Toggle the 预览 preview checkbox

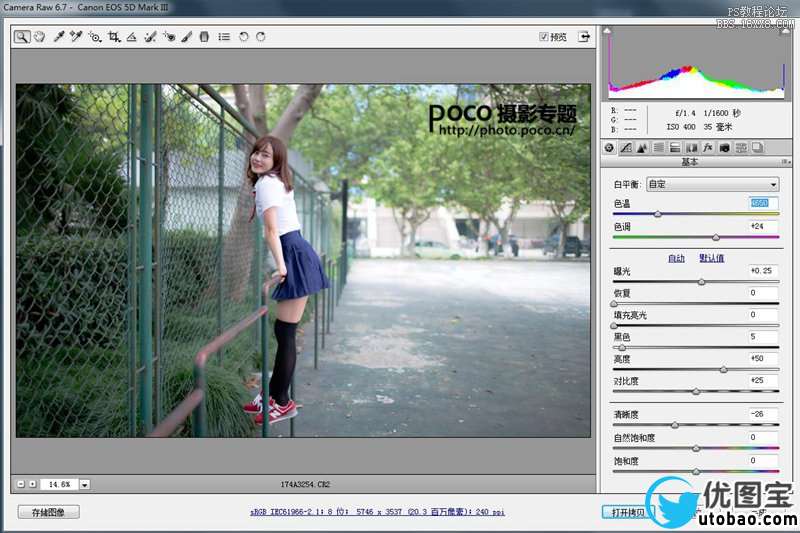pyautogui.click(x=543, y=37)
